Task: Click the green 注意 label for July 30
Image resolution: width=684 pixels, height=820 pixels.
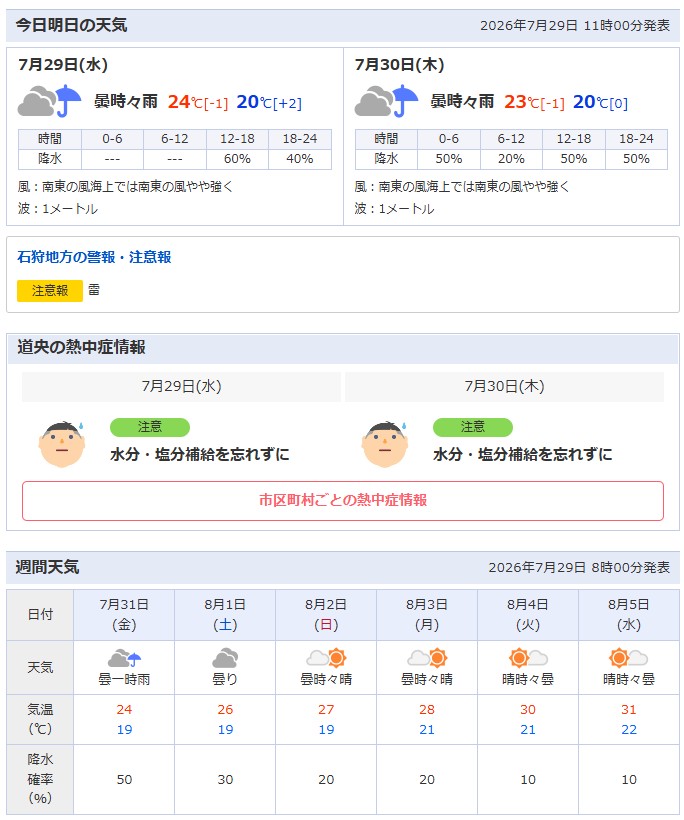Action: [473, 427]
